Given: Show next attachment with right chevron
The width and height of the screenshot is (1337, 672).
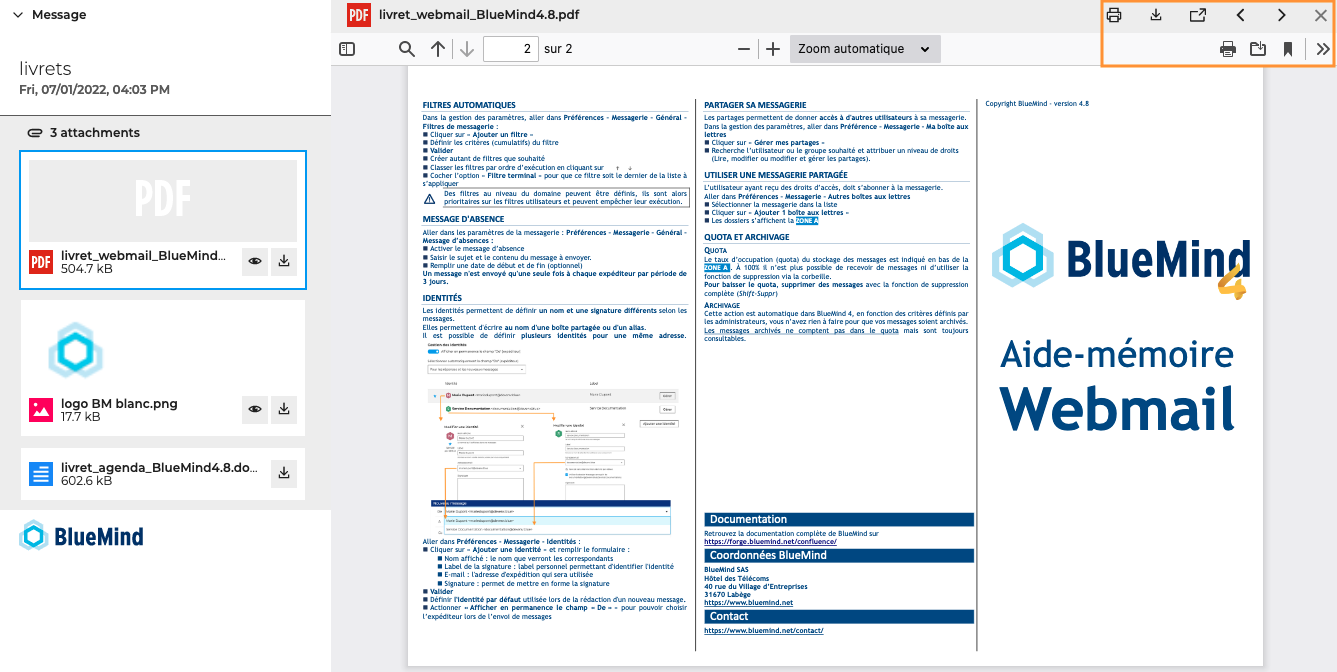Looking at the screenshot, I should (1282, 15).
